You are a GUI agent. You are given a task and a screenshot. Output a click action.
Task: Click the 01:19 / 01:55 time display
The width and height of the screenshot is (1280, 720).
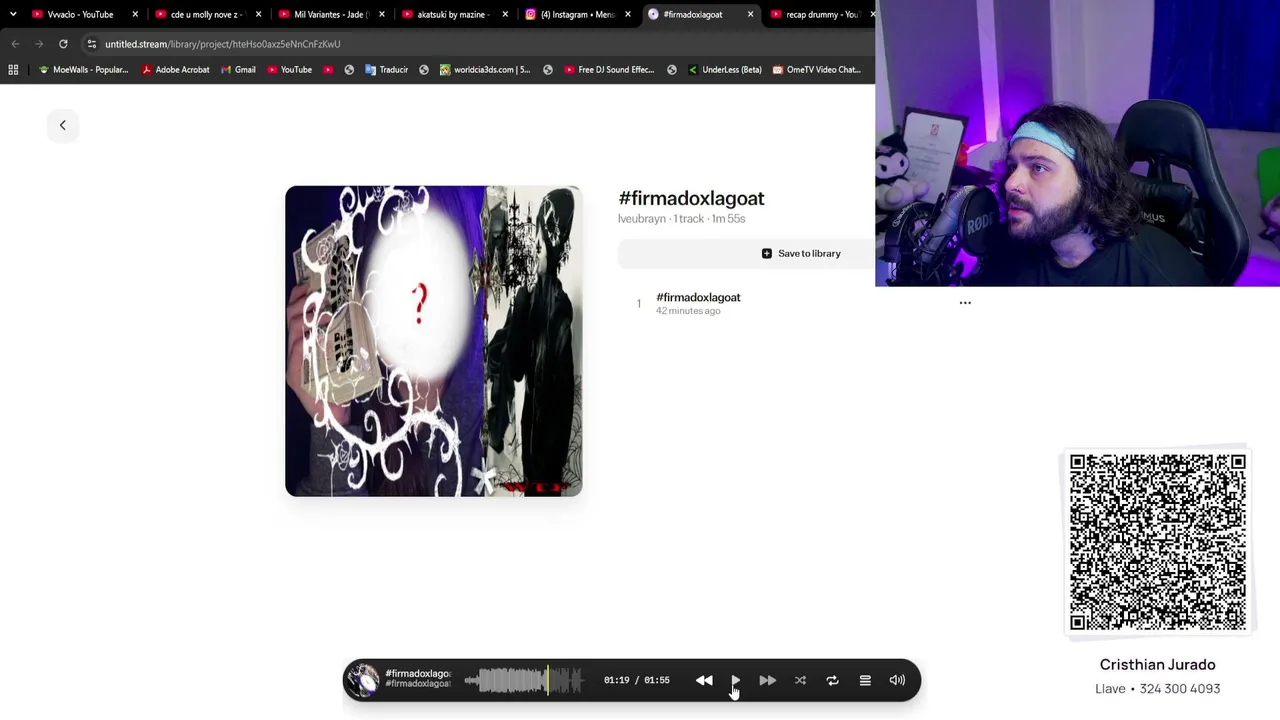pos(637,680)
